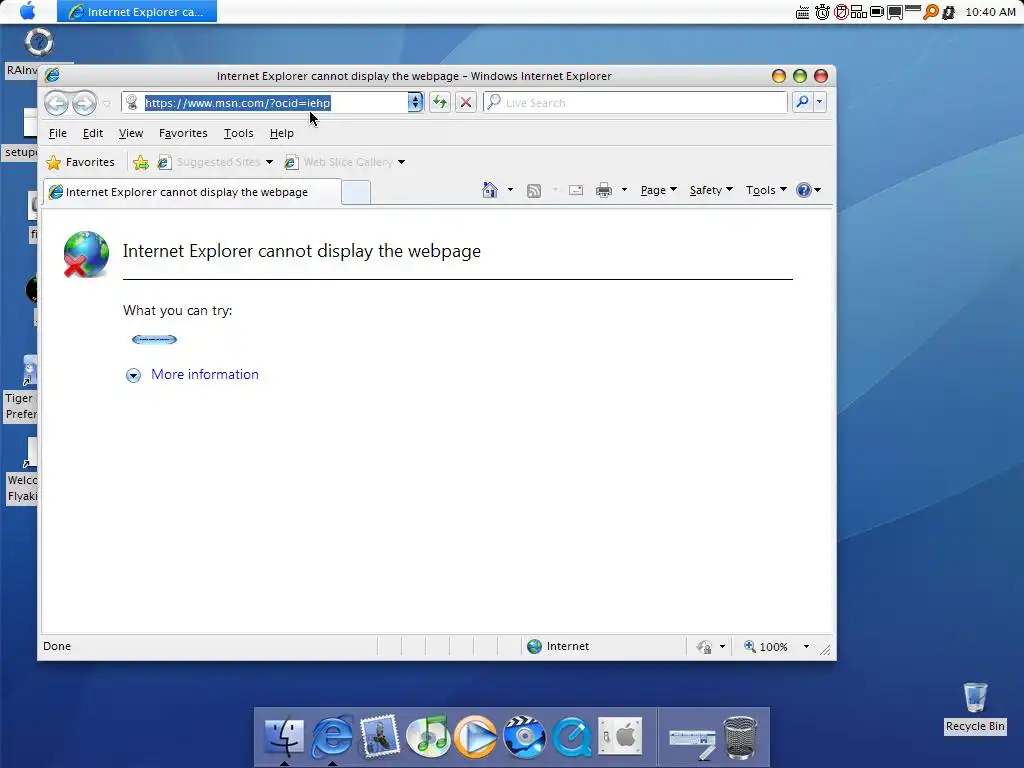The height and width of the screenshot is (768, 1024).
Task: Open the Favorites menu
Action: pyautogui.click(x=183, y=133)
